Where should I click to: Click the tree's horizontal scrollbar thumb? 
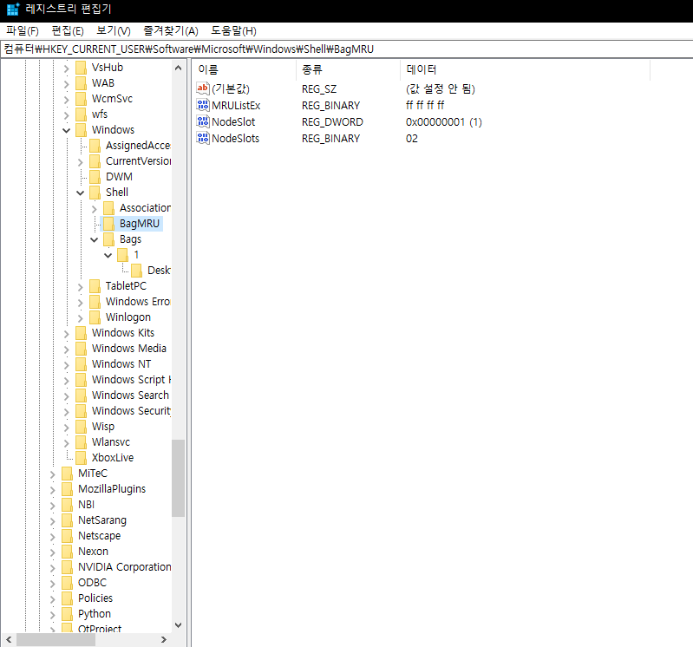pos(55,640)
